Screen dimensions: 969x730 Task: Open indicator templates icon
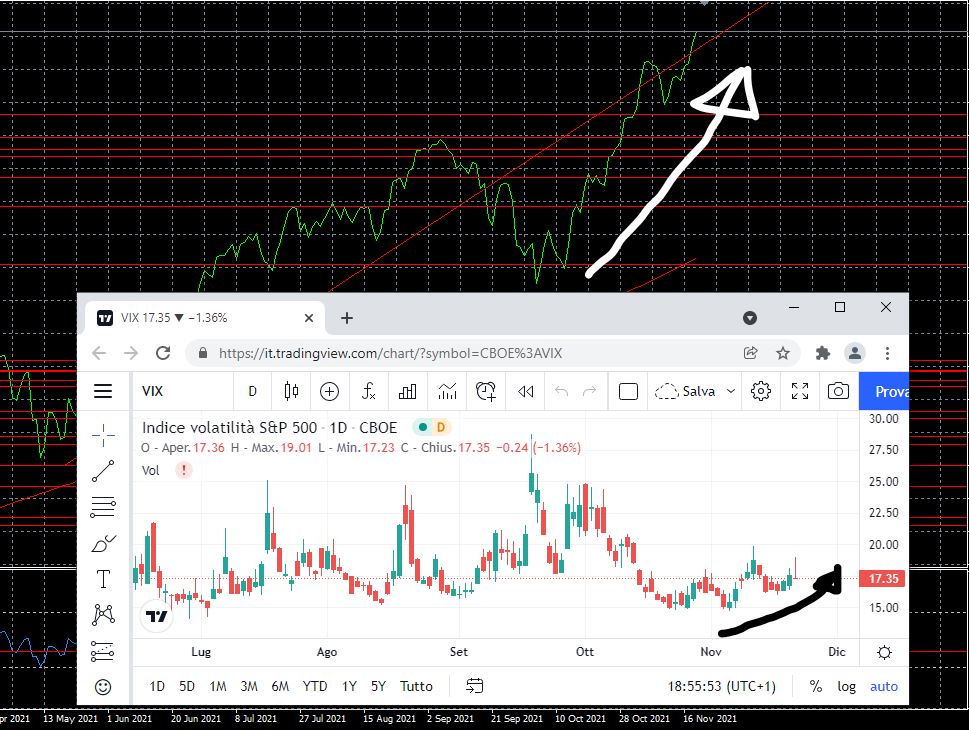pyautogui.click(x=447, y=391)
